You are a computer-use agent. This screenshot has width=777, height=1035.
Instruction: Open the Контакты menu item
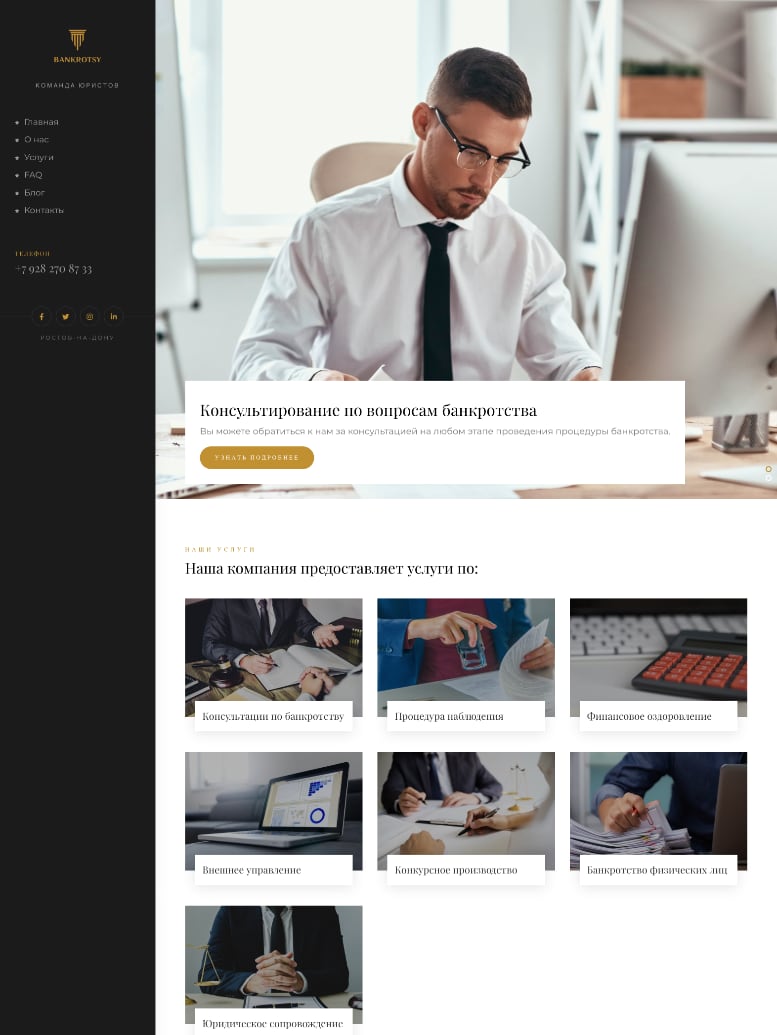click(44, 210)
